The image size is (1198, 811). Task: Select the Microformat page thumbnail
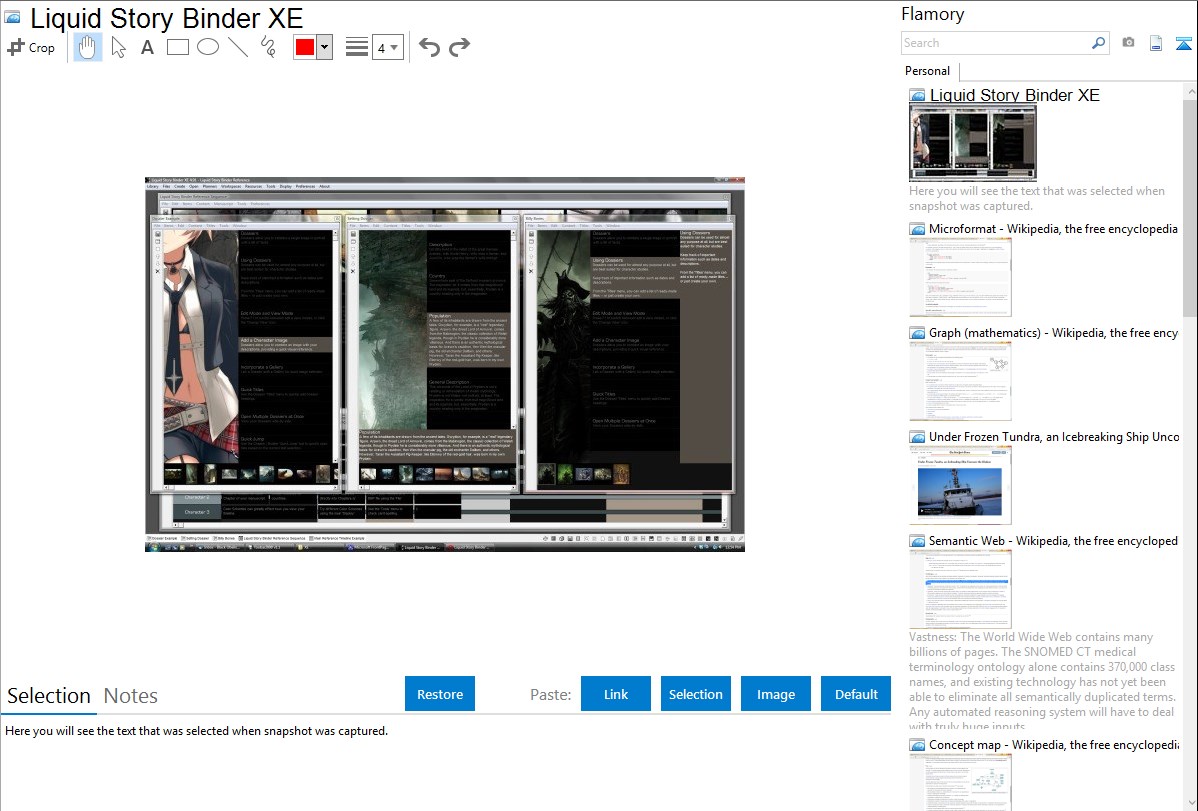(x=960, y=277)
